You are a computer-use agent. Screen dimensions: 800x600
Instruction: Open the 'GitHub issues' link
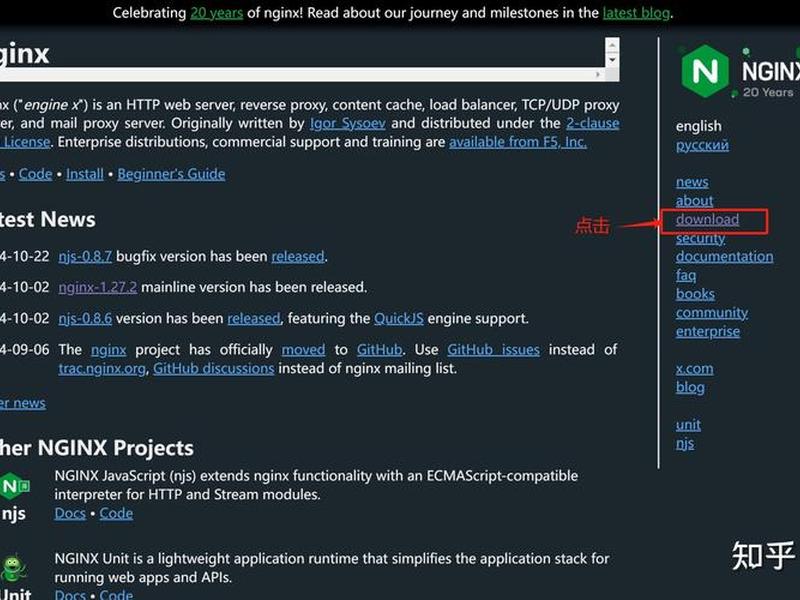click(x=493, y=350)
